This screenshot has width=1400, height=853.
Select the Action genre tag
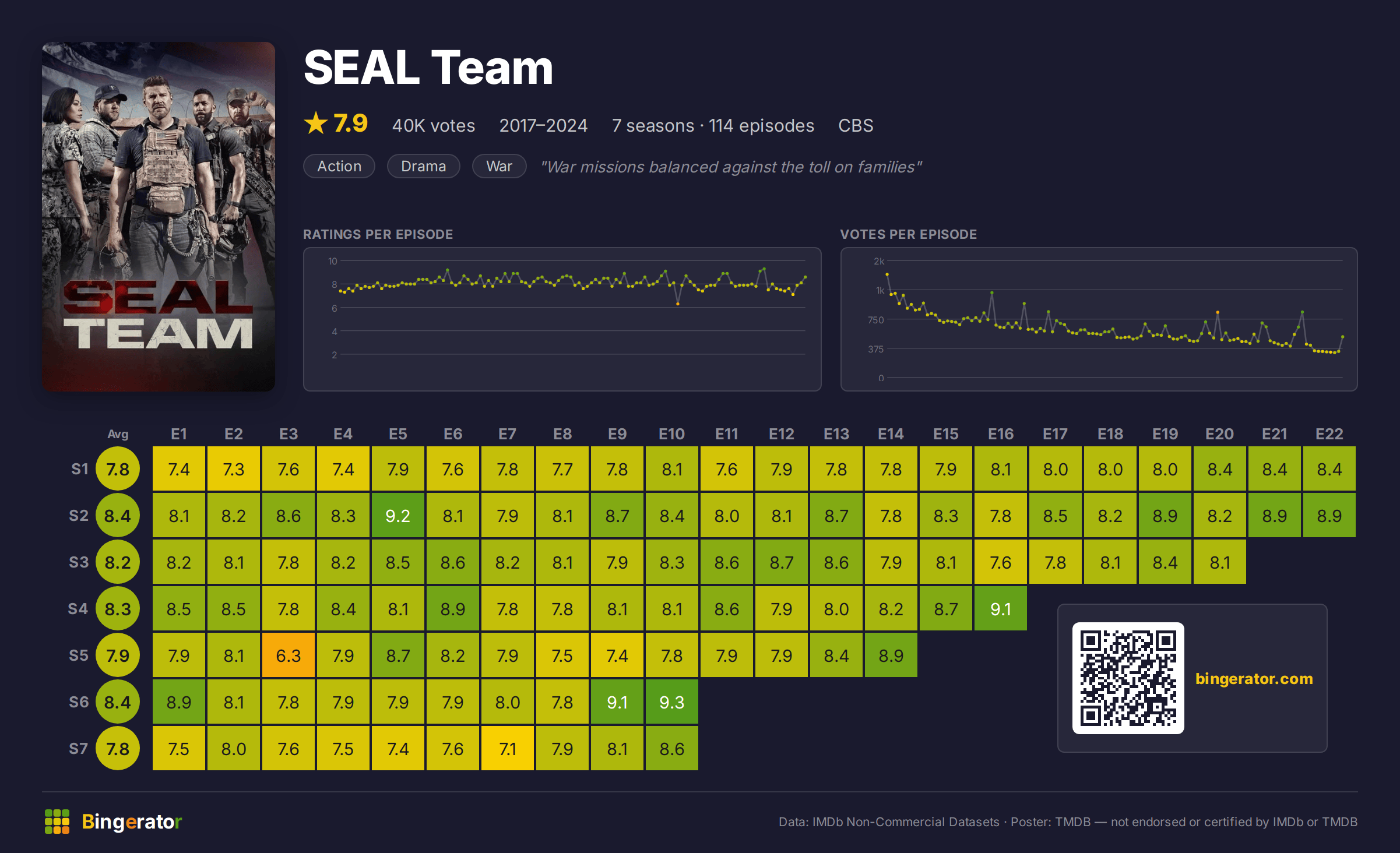(x=339, y=167)
